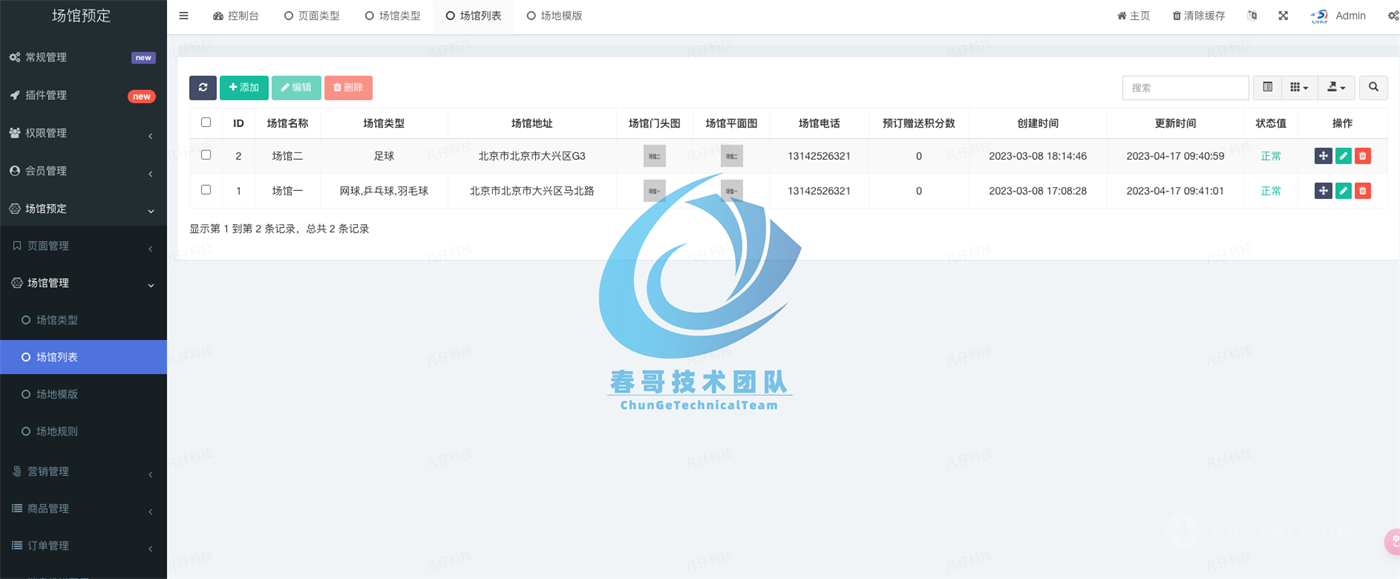This screenshot has height=579, width=1400.
Task: Switch to the 场馆类型 tab
Action: tap(393, 16)
